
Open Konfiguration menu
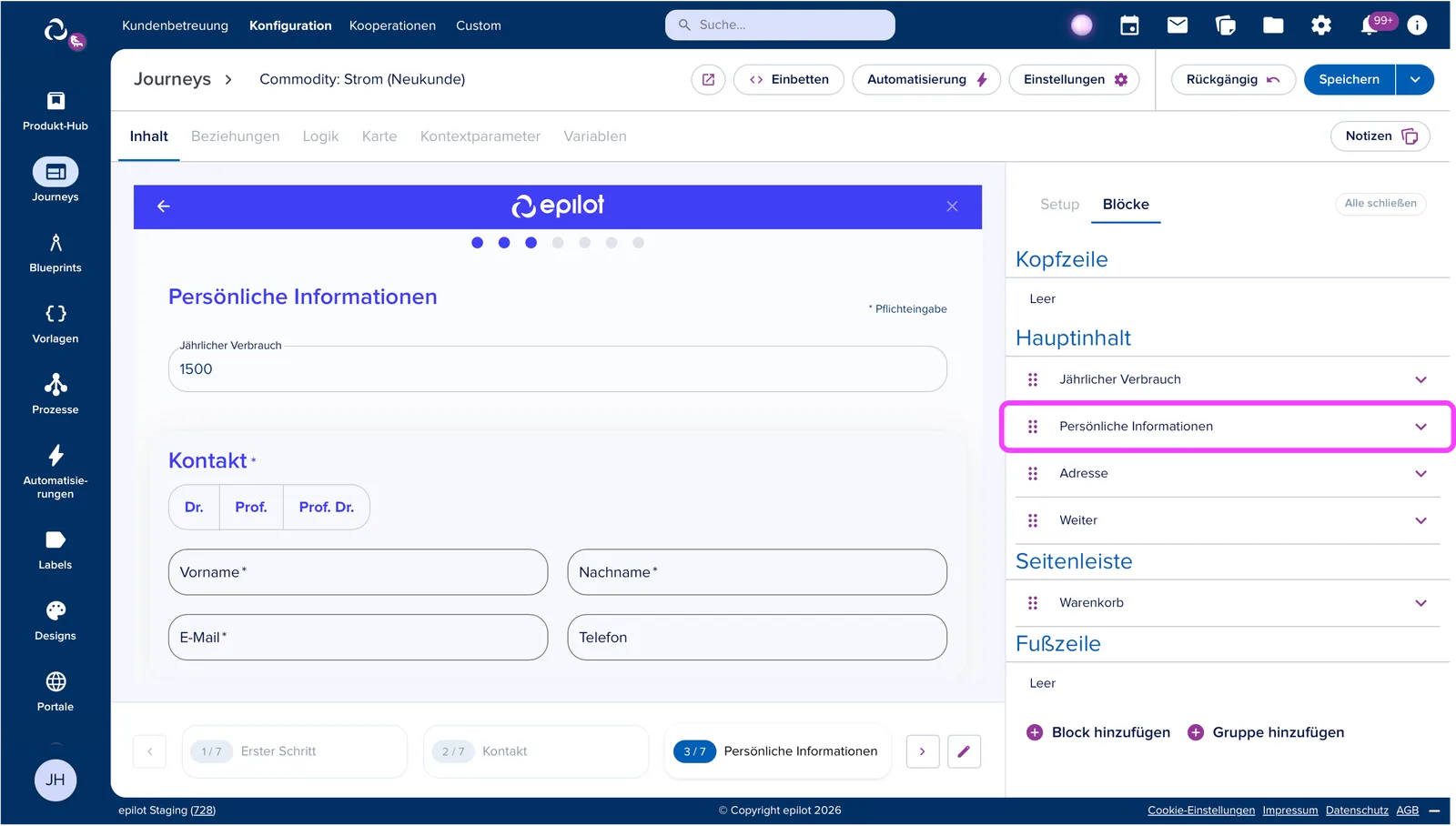(x=290, y=25)
